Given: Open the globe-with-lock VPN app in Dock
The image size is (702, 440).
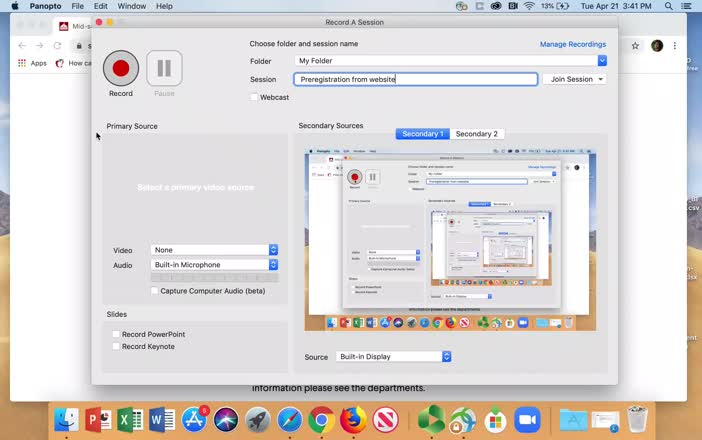Looking at the screenshot, I should [463, 420].
